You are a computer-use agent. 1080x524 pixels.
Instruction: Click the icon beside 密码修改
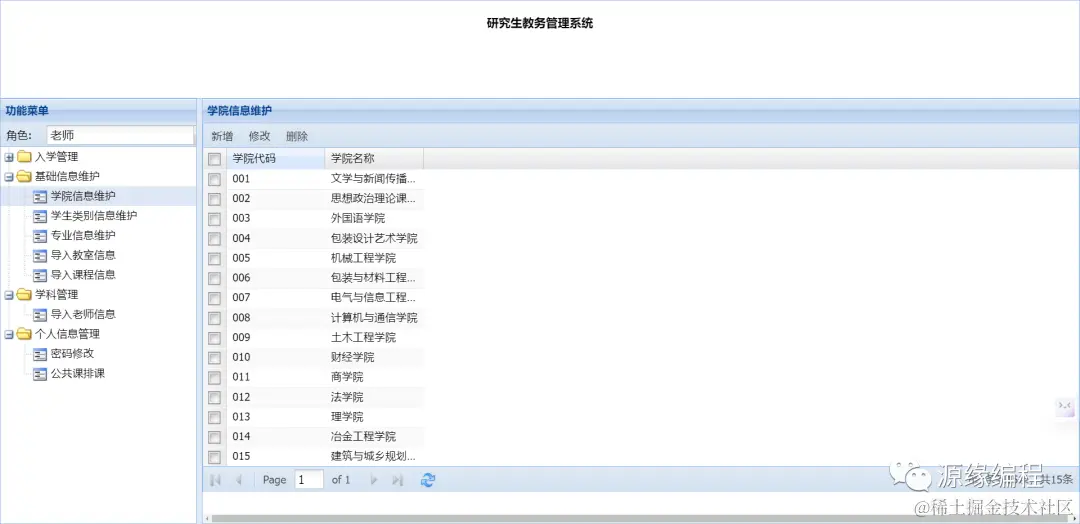[40, 354]
